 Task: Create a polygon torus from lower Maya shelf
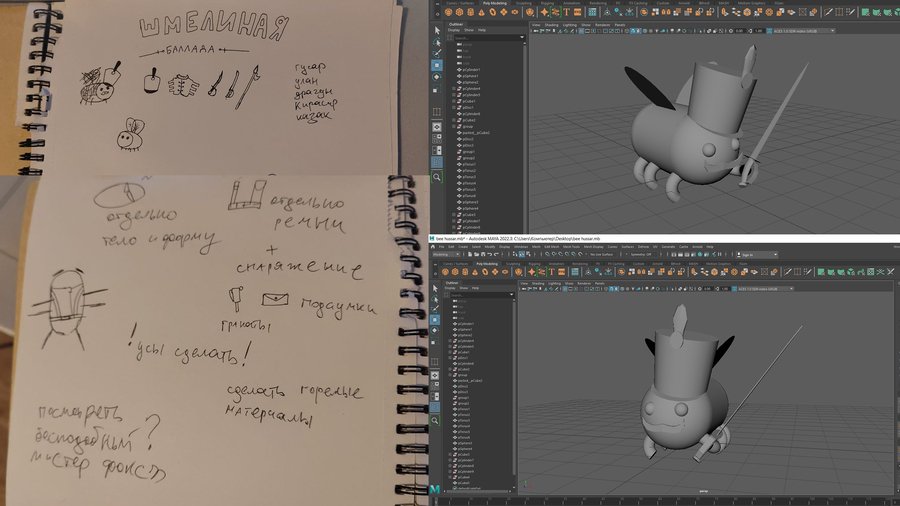pyautogui.click(x=485, y=272)
